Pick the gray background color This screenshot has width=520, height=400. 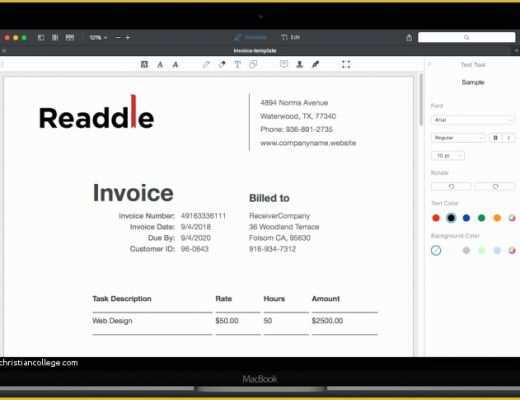(x=466, y=250)
